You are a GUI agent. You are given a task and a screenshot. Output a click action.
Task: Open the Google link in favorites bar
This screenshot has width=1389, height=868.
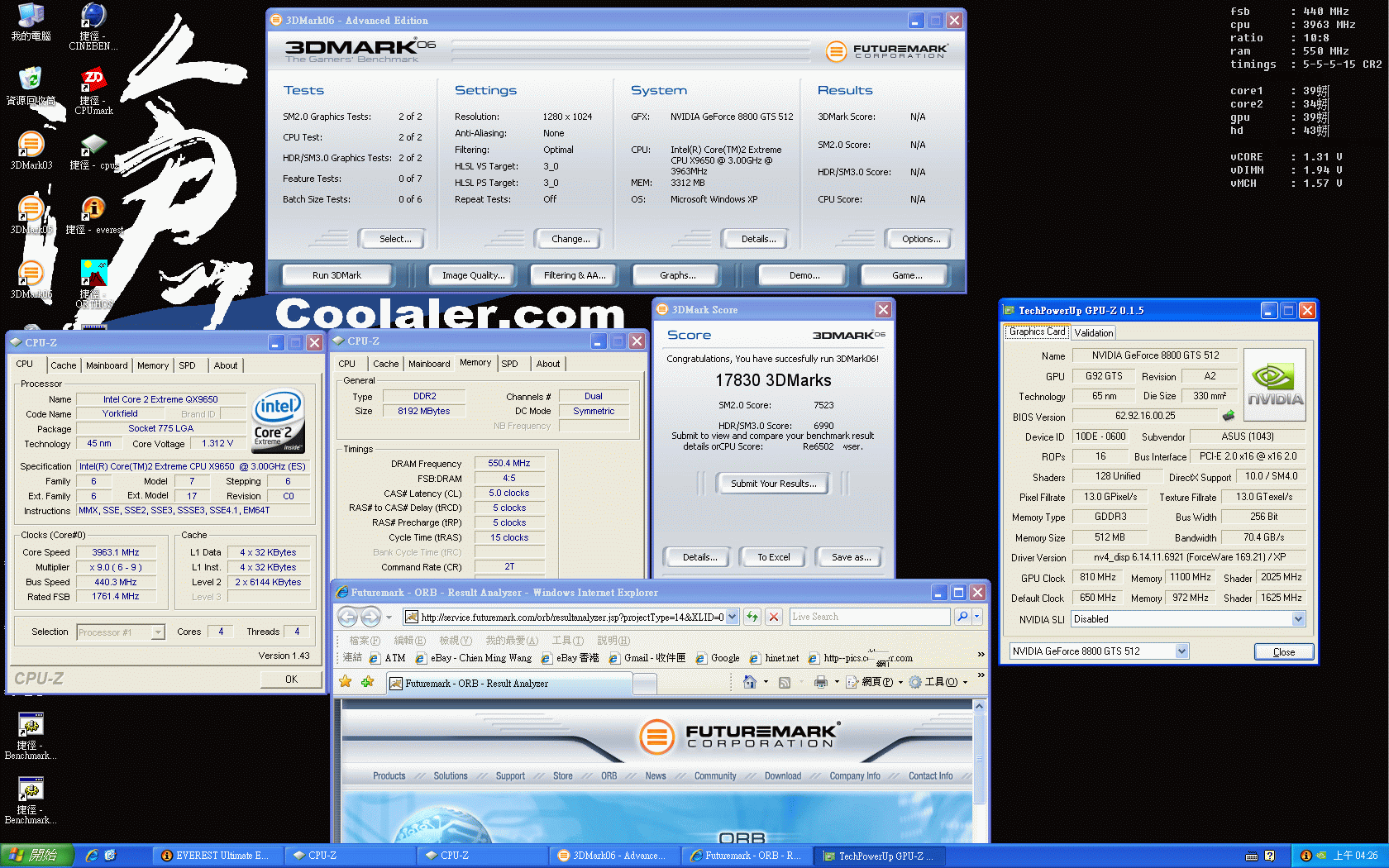pyautogui.click(x=718, y=658)
